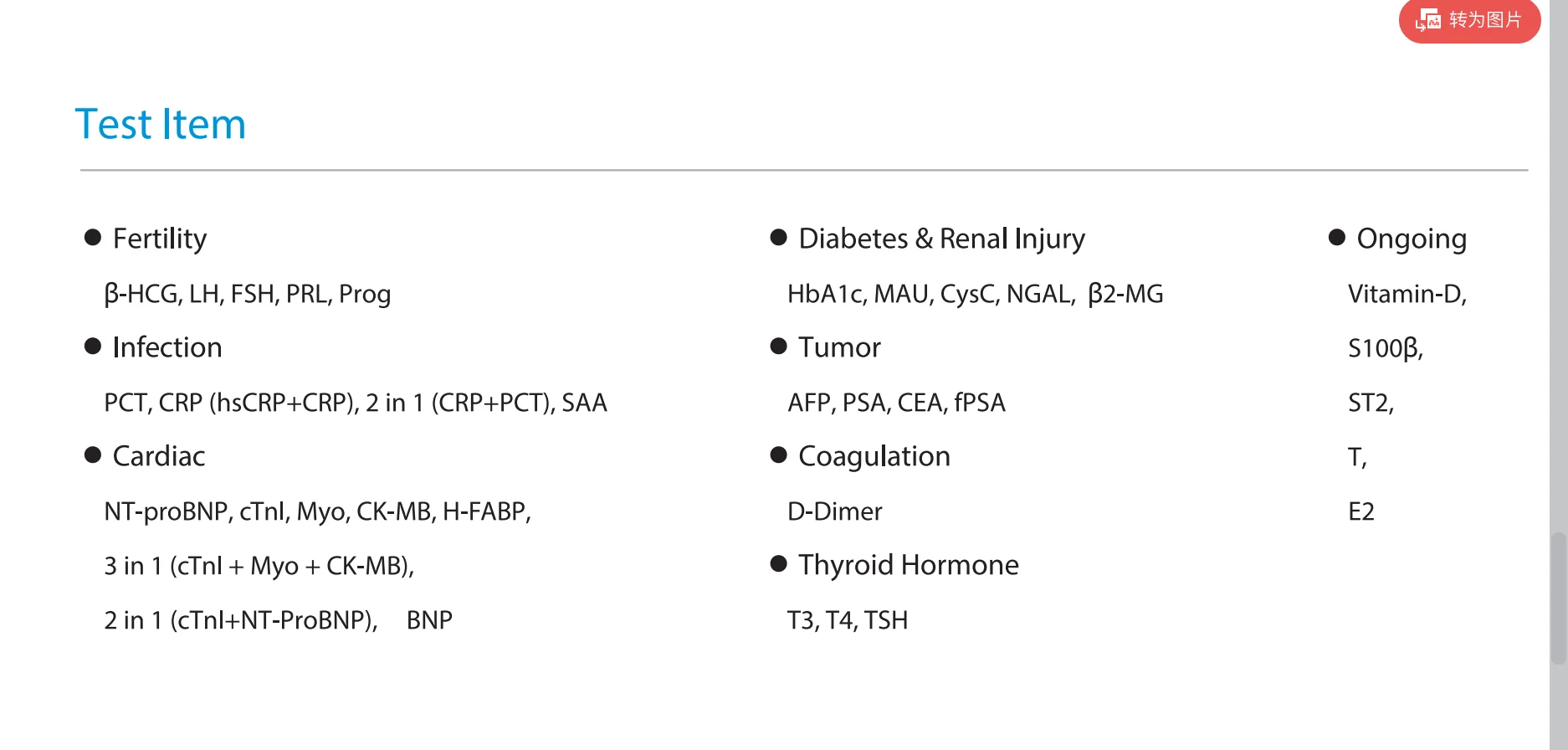
Task: Click the T3, T4, TSH line
Action: 848,620
